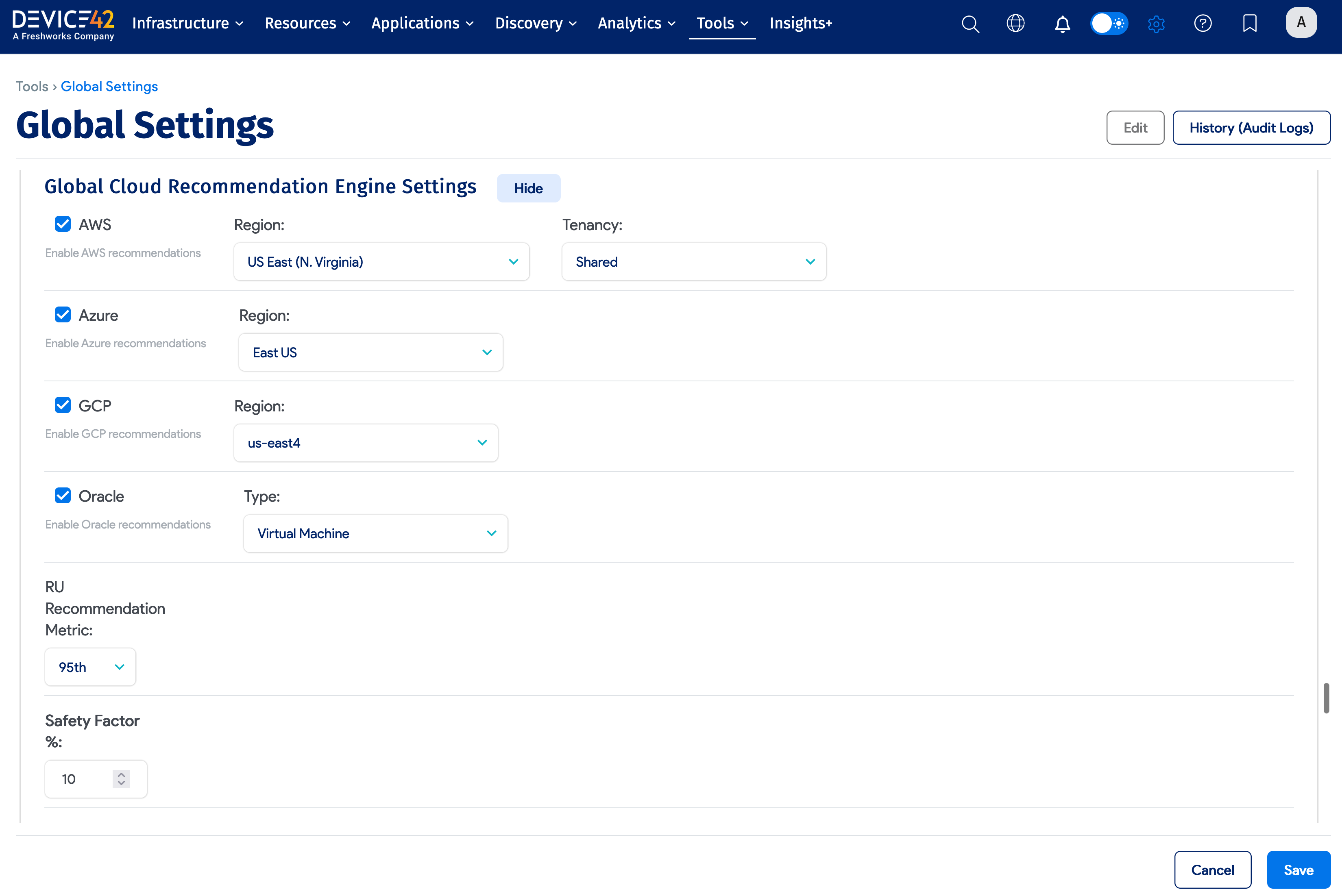
Task: Expand the Tenancy Shared dropdown
Action: pyautogui.click(x=694, y=262)
